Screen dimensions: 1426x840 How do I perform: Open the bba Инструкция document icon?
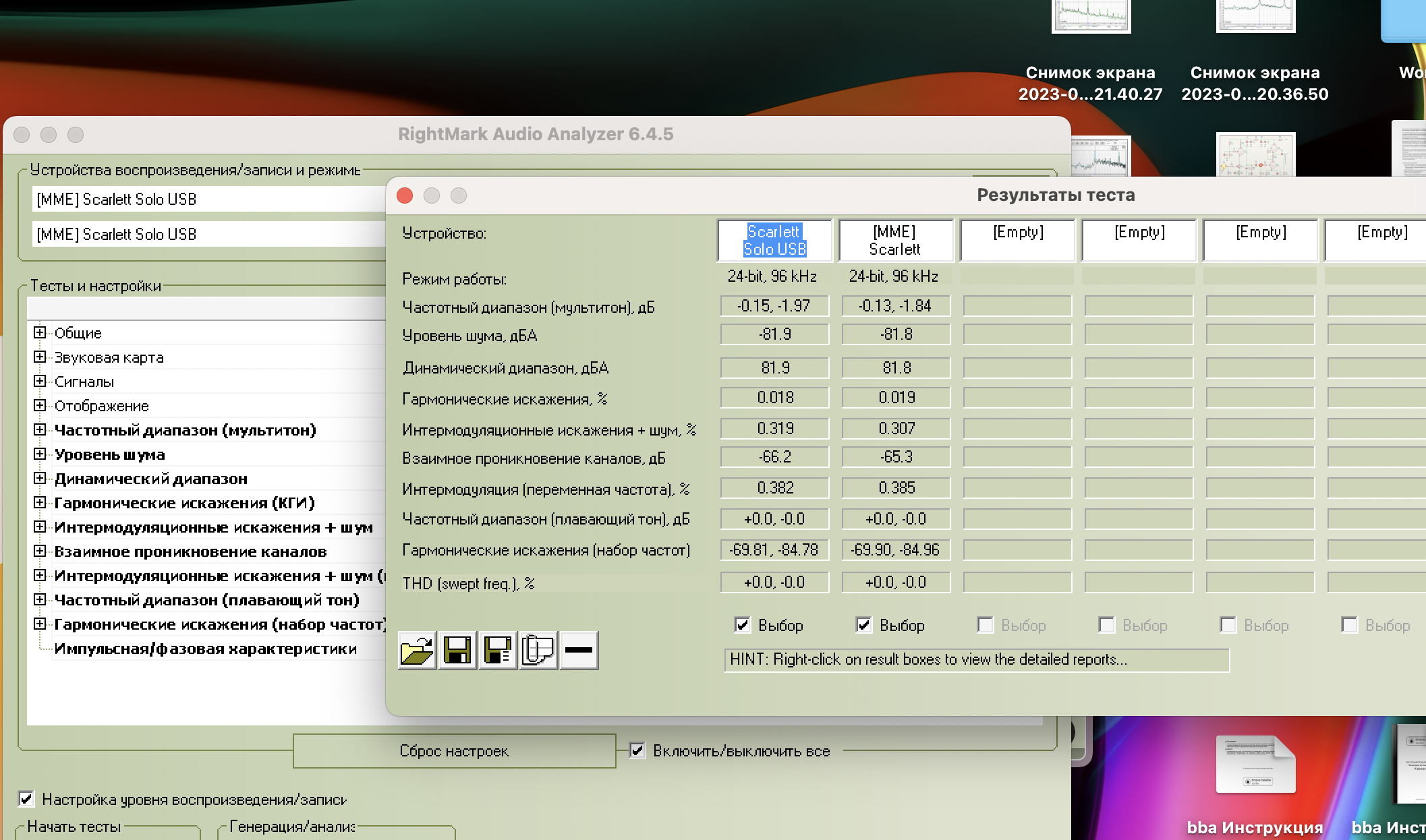(x=1255, y=765)
